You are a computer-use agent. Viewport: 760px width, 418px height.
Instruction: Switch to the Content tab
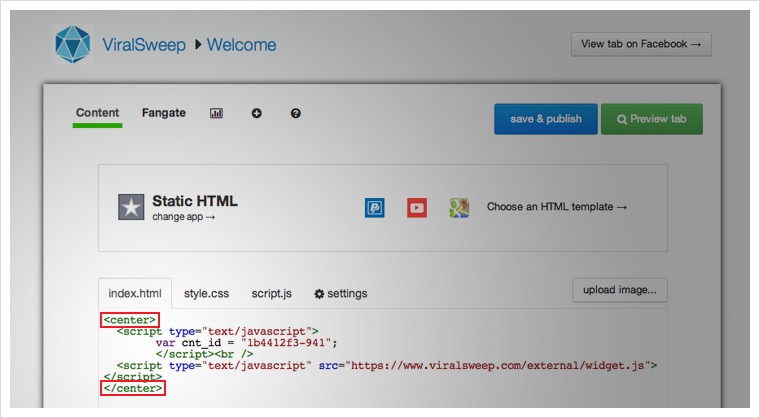click(97, 113)
